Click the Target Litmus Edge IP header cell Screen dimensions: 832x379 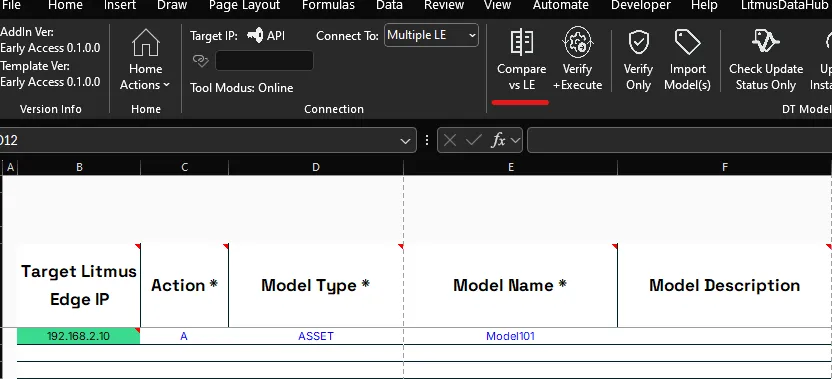79,286
